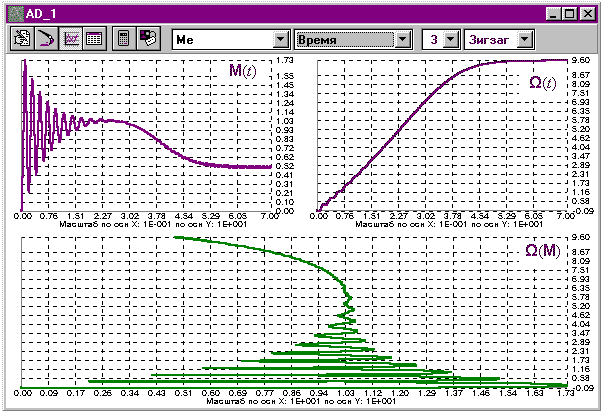601x411 pixels.
Task: Open the Время dropdown list
Action: [x=403, y=39]
